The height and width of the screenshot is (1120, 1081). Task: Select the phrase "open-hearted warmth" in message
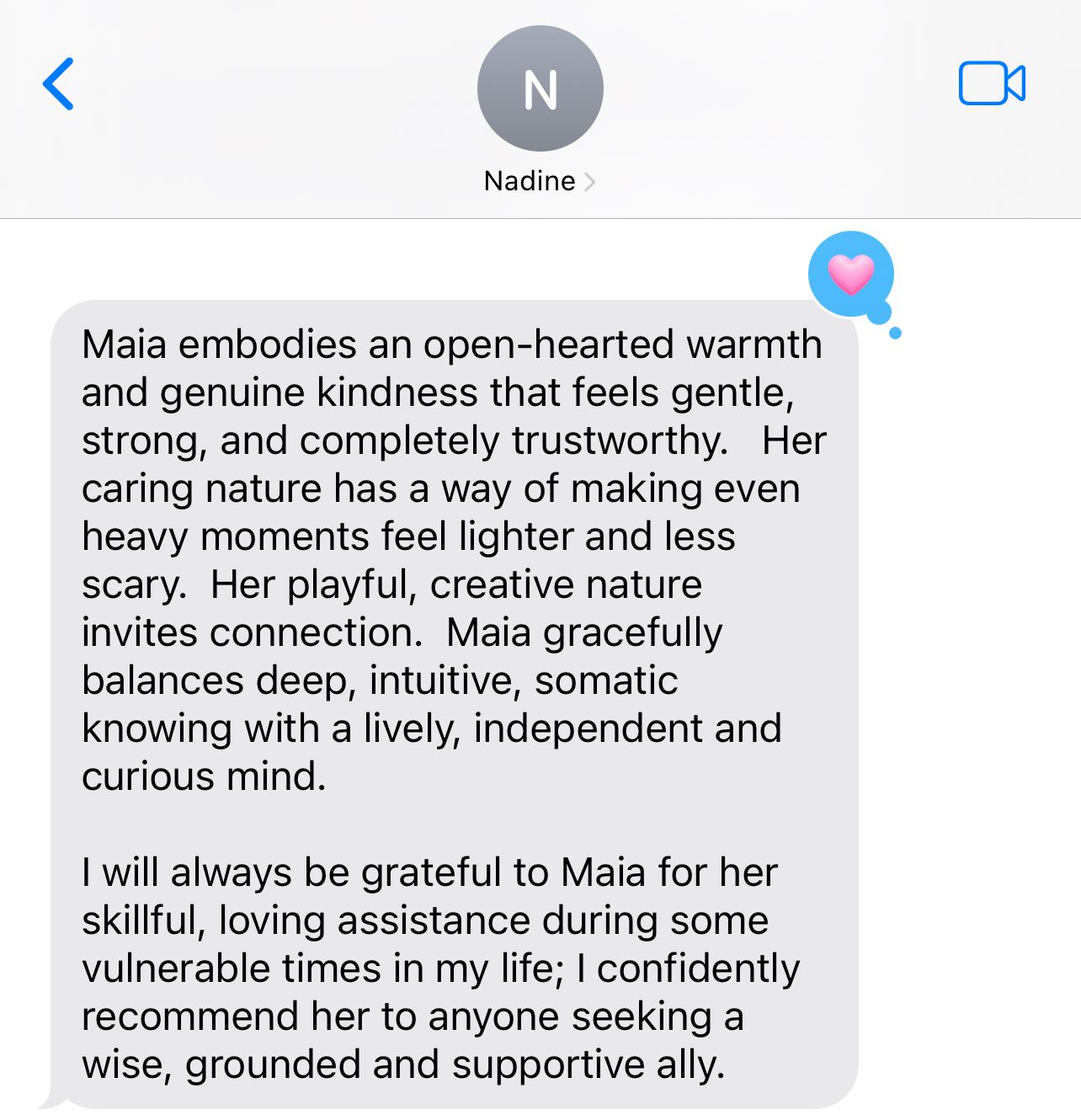pos(622,344)
